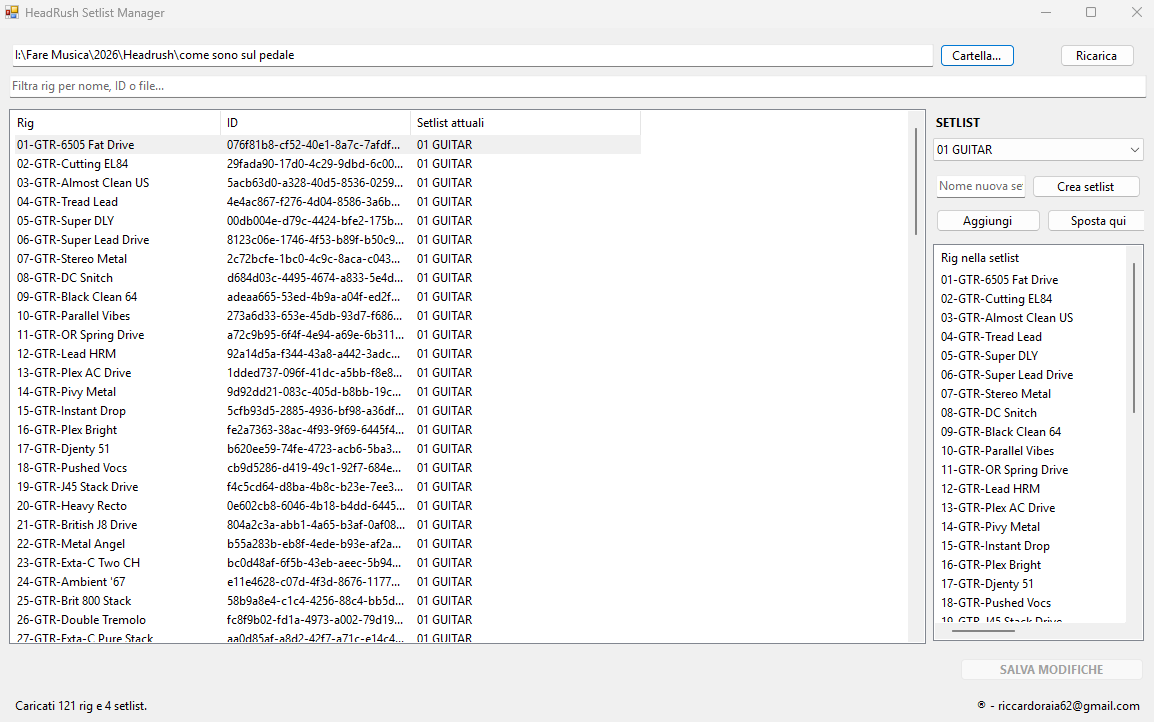Open the Cartella... folder browse button
The width and height of the screenshot is (1154, 722).
[977, 56]
